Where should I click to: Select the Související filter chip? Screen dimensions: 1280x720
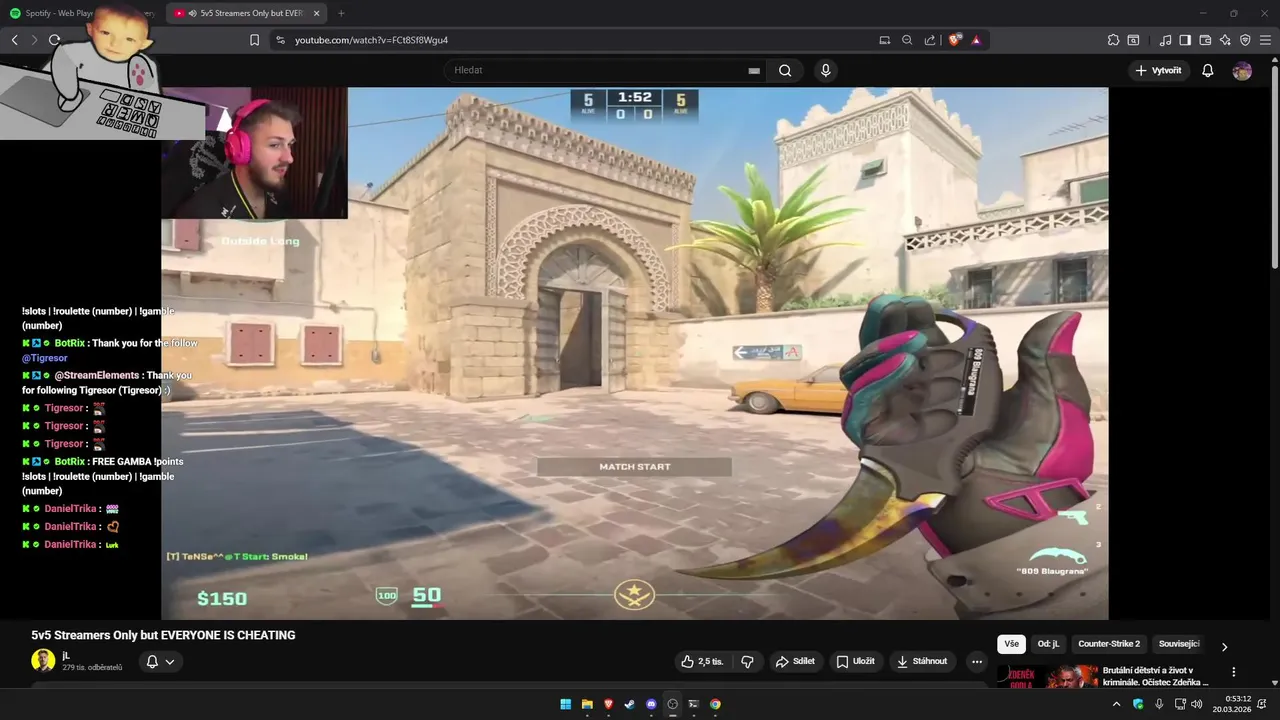click(x=1178, y=644)
